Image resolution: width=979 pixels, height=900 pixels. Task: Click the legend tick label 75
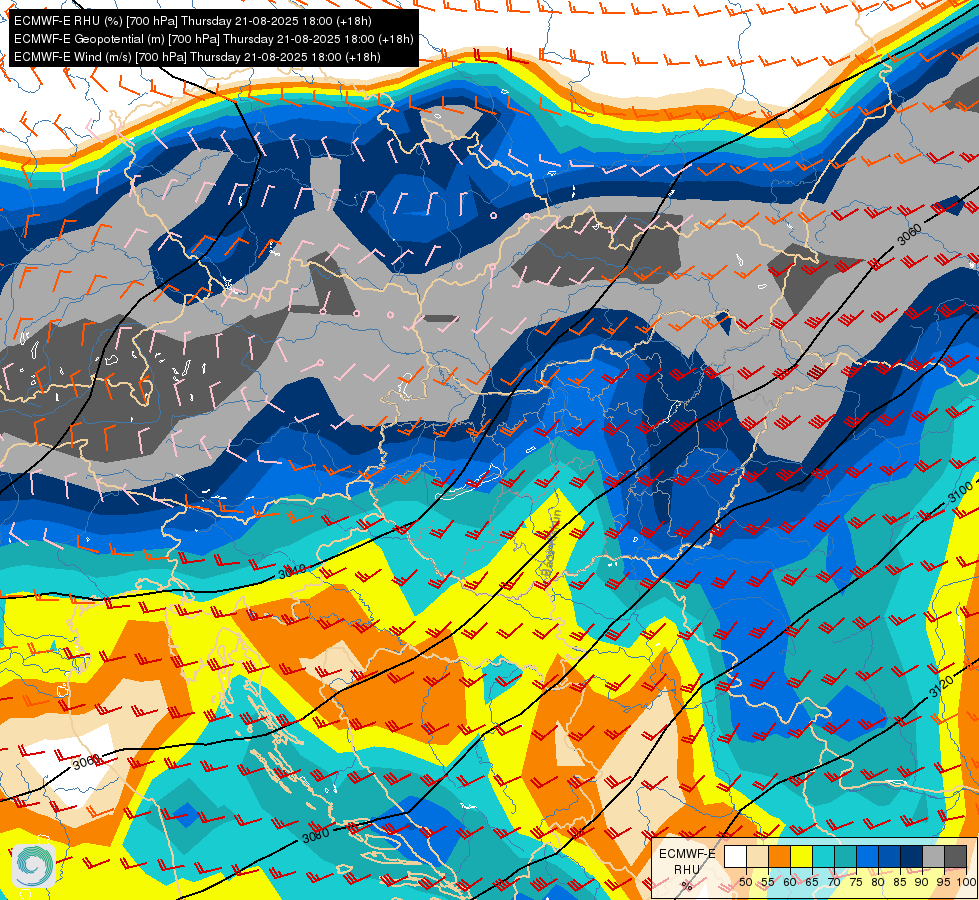point(856,882)
